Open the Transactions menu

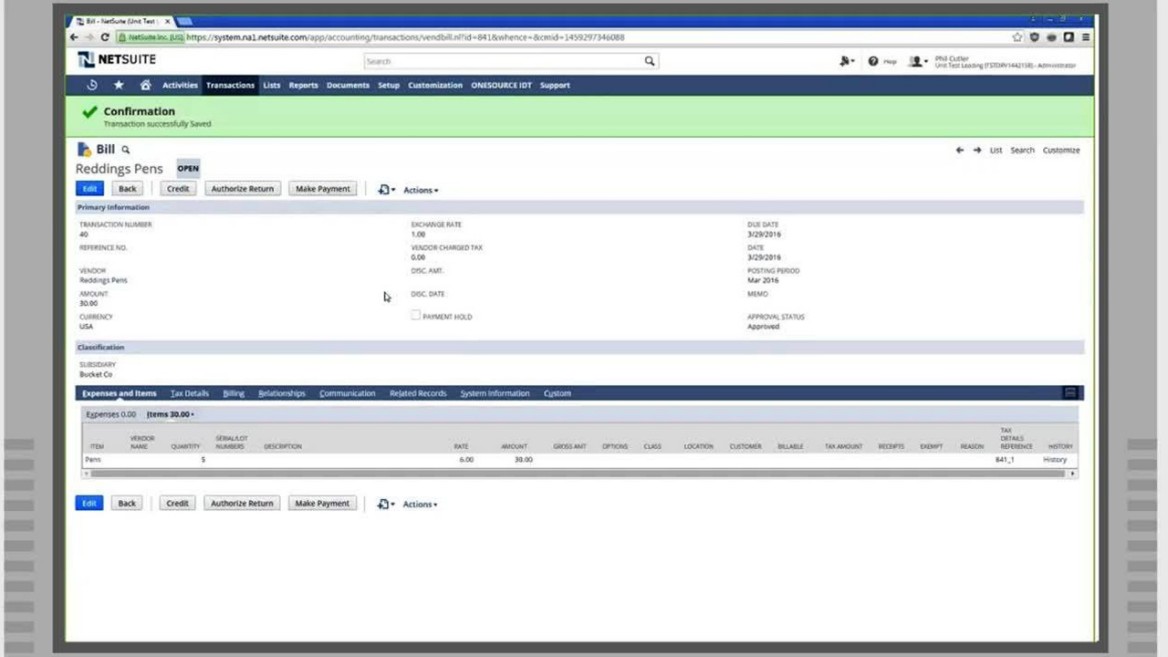pos(230,85)
